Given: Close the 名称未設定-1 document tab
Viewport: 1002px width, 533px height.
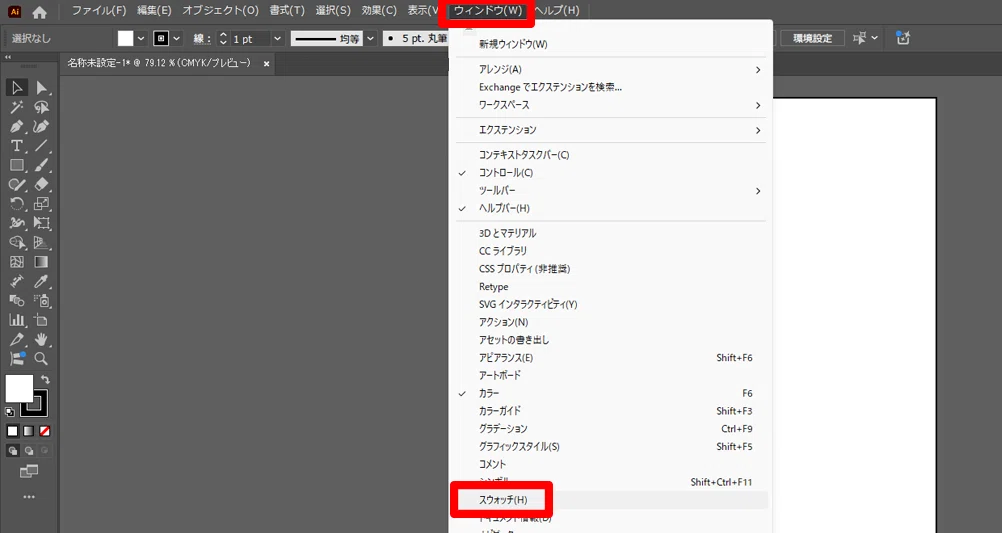Looking at the screenshot, I should (x=266, y=64).
